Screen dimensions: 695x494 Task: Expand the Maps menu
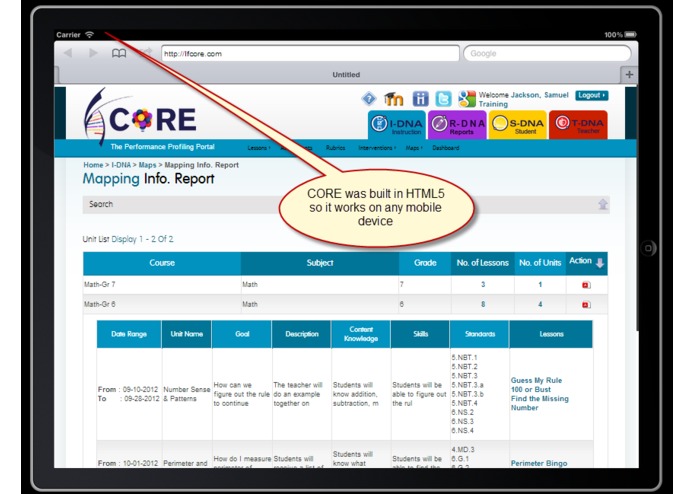(x=414, y=148)
